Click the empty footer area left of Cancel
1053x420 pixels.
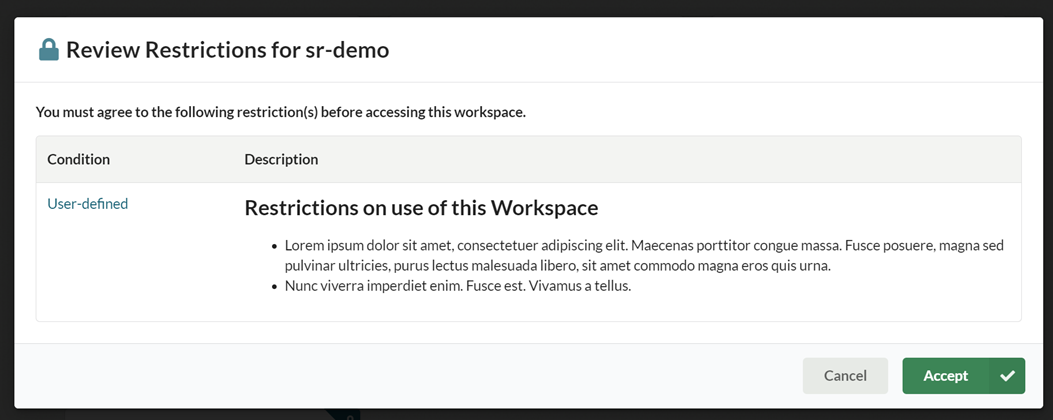coord(400,376)
